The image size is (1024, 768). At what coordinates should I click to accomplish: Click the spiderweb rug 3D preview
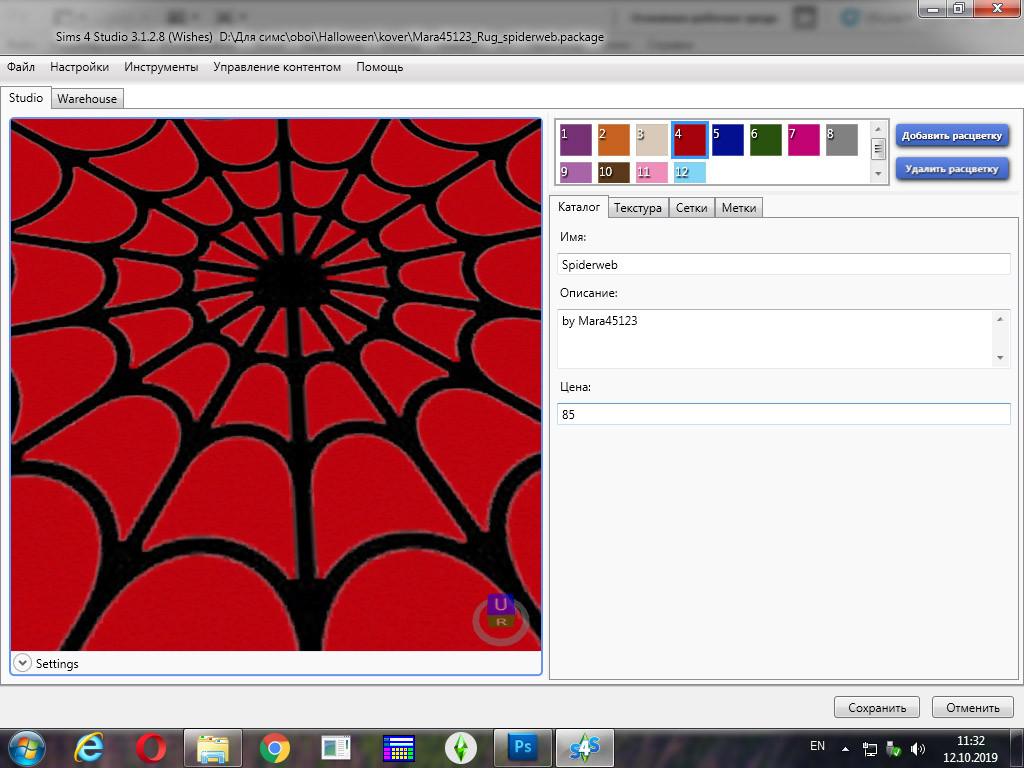[276, 384]
